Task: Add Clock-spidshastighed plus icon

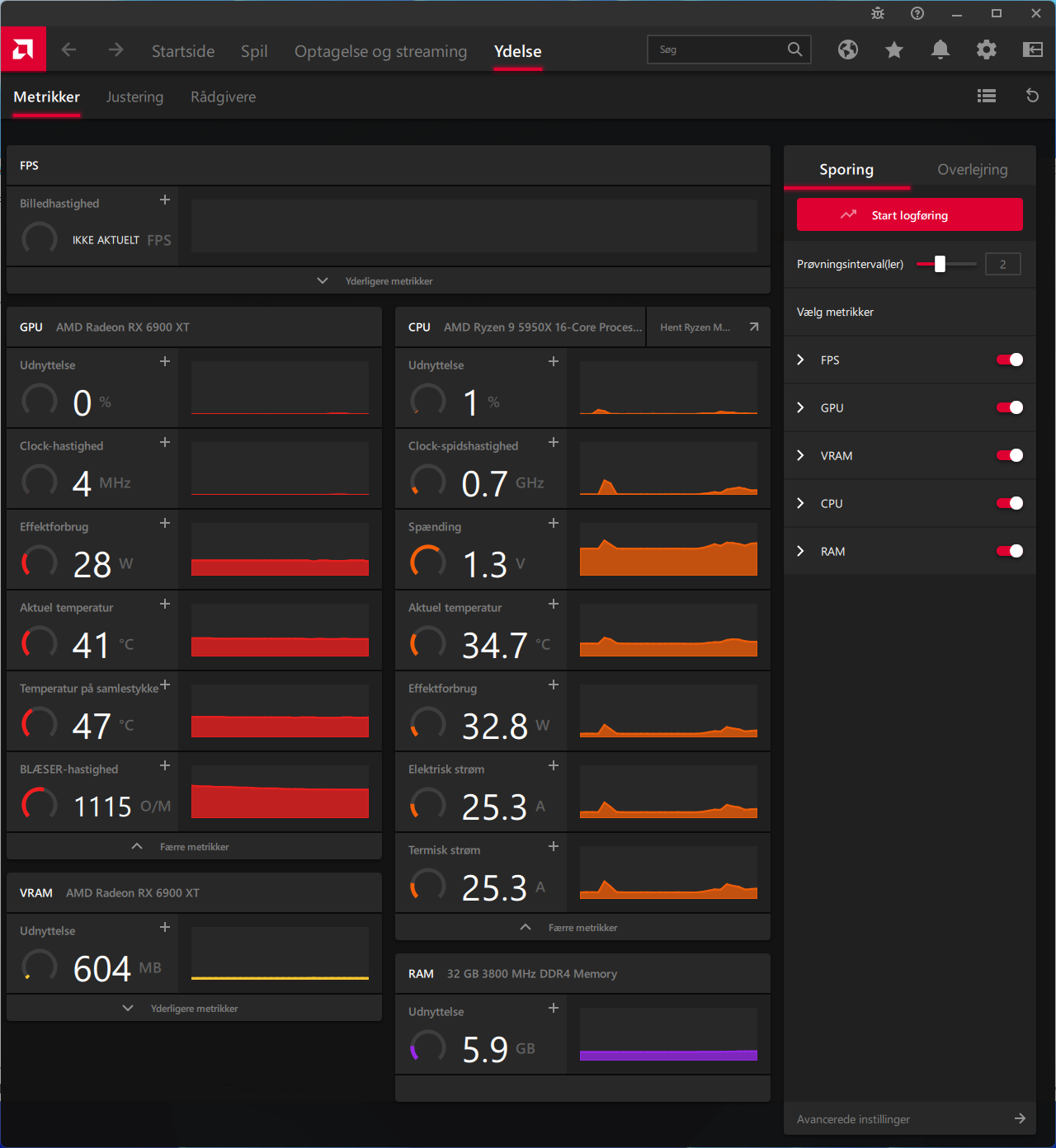Action: coord(554,442)
